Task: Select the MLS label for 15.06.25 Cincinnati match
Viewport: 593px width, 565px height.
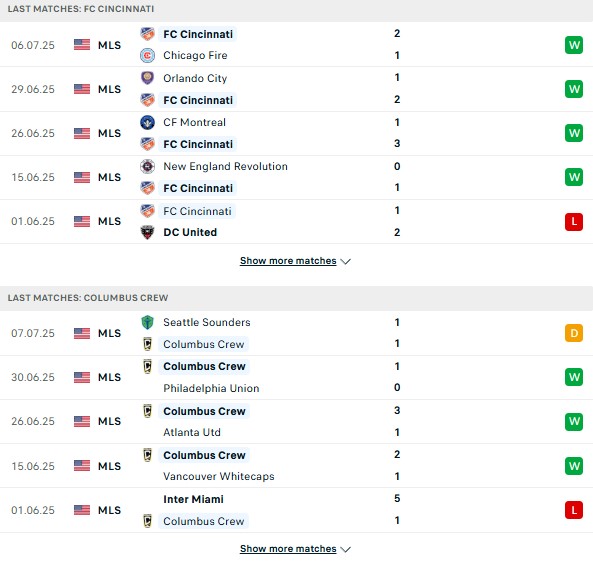Action: click(x=109, y=177)
